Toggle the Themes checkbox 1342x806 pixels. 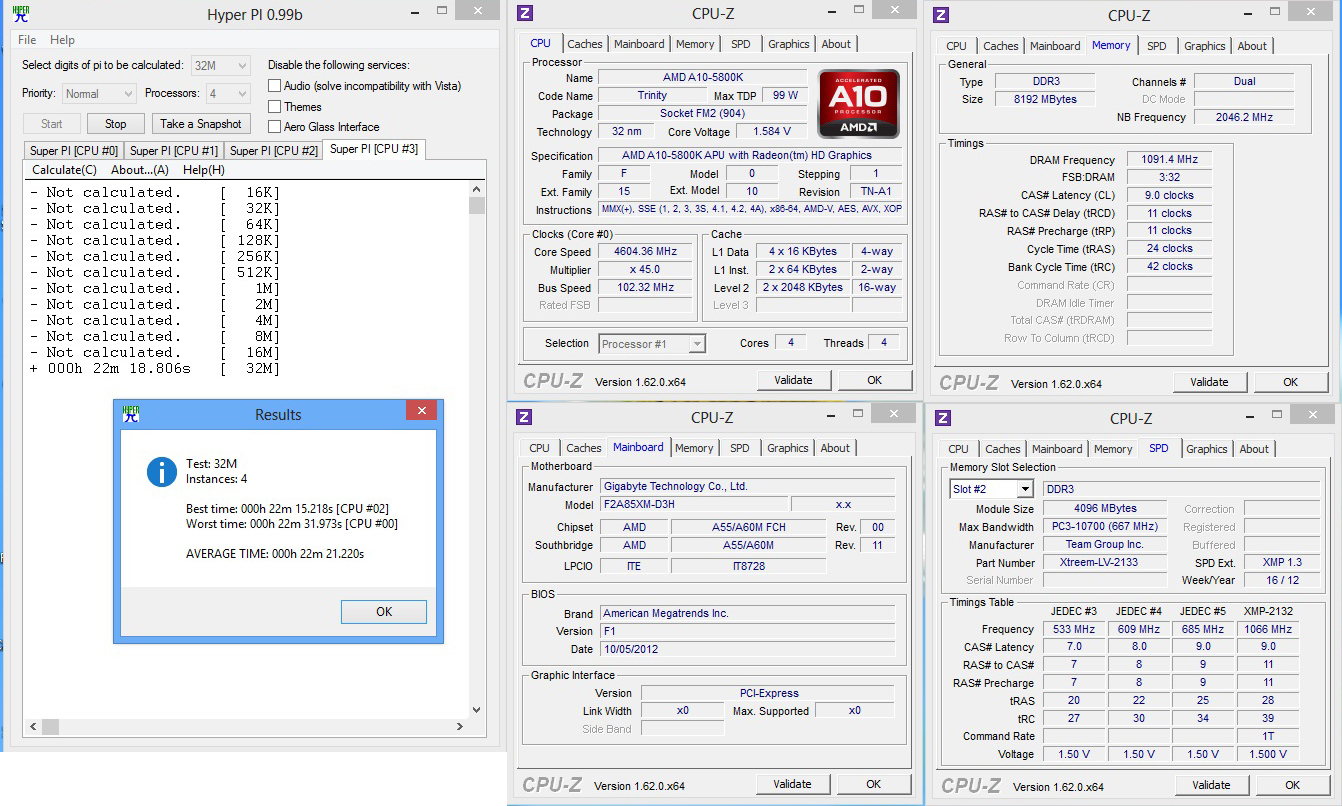coord(274,106)
